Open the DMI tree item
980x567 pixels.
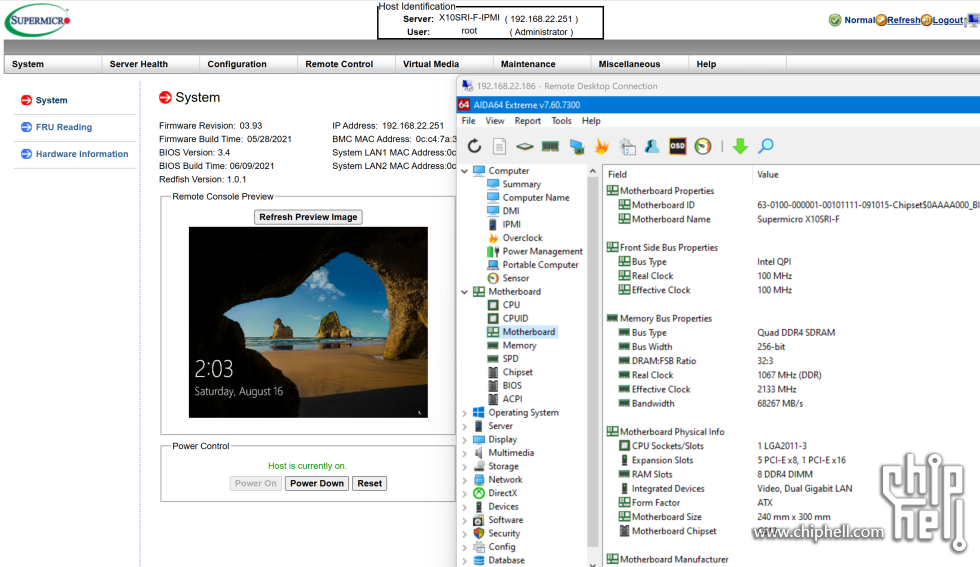coord(511,211)
